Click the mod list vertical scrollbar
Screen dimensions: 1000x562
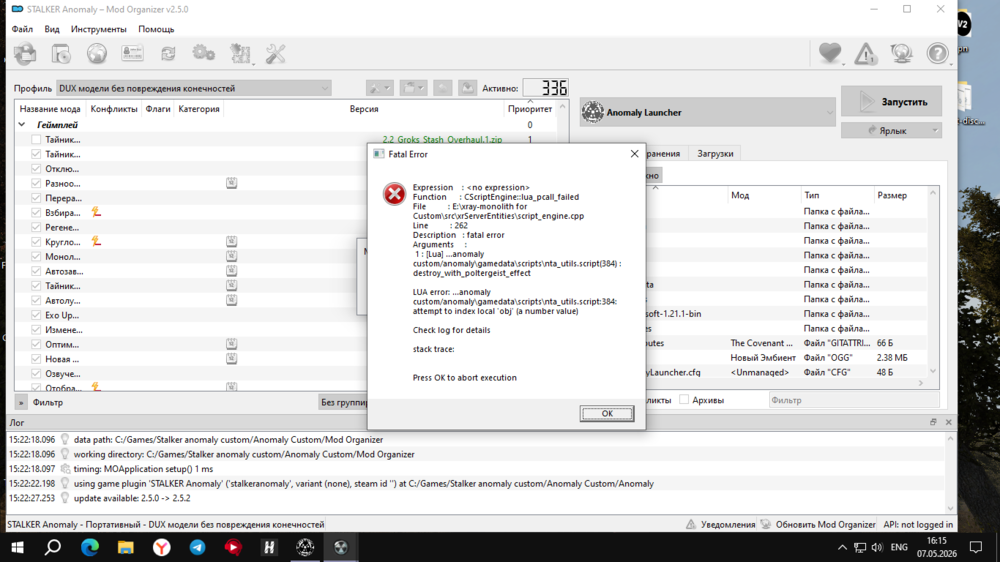pyautogui.click(x=562, y=246)
